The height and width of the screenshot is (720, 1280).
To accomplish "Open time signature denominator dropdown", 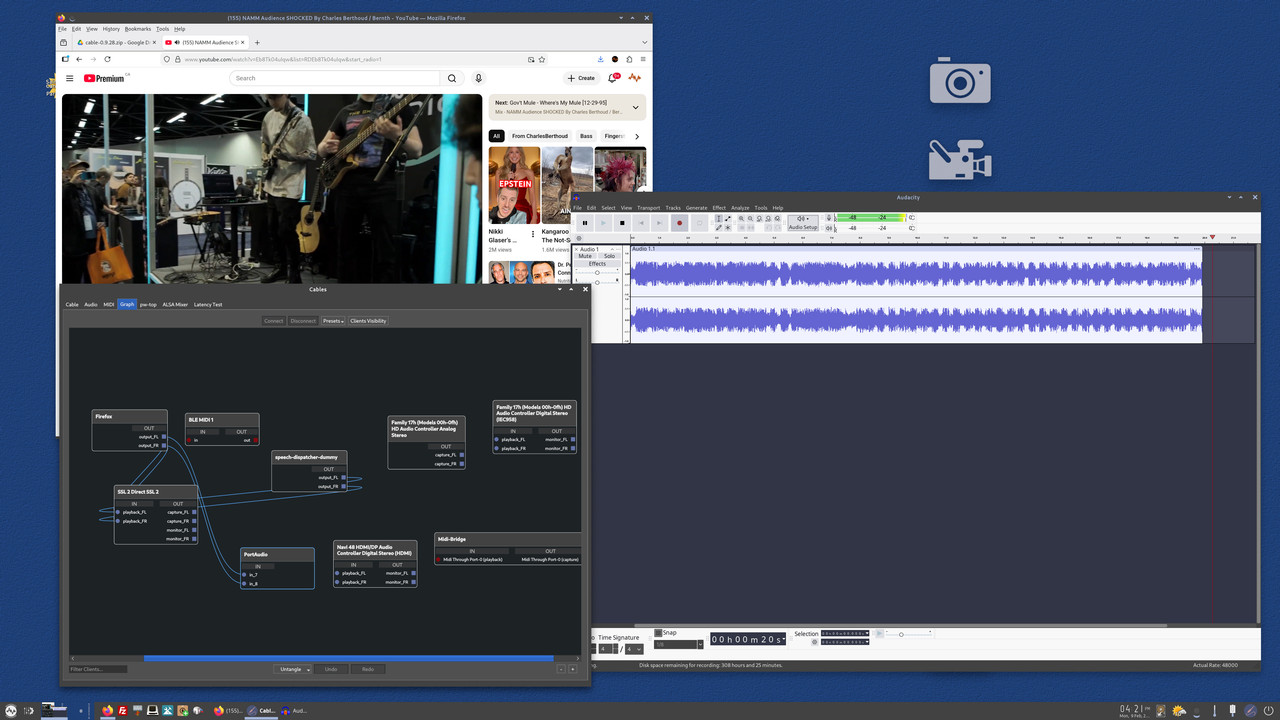I will (x=634, y=649).
